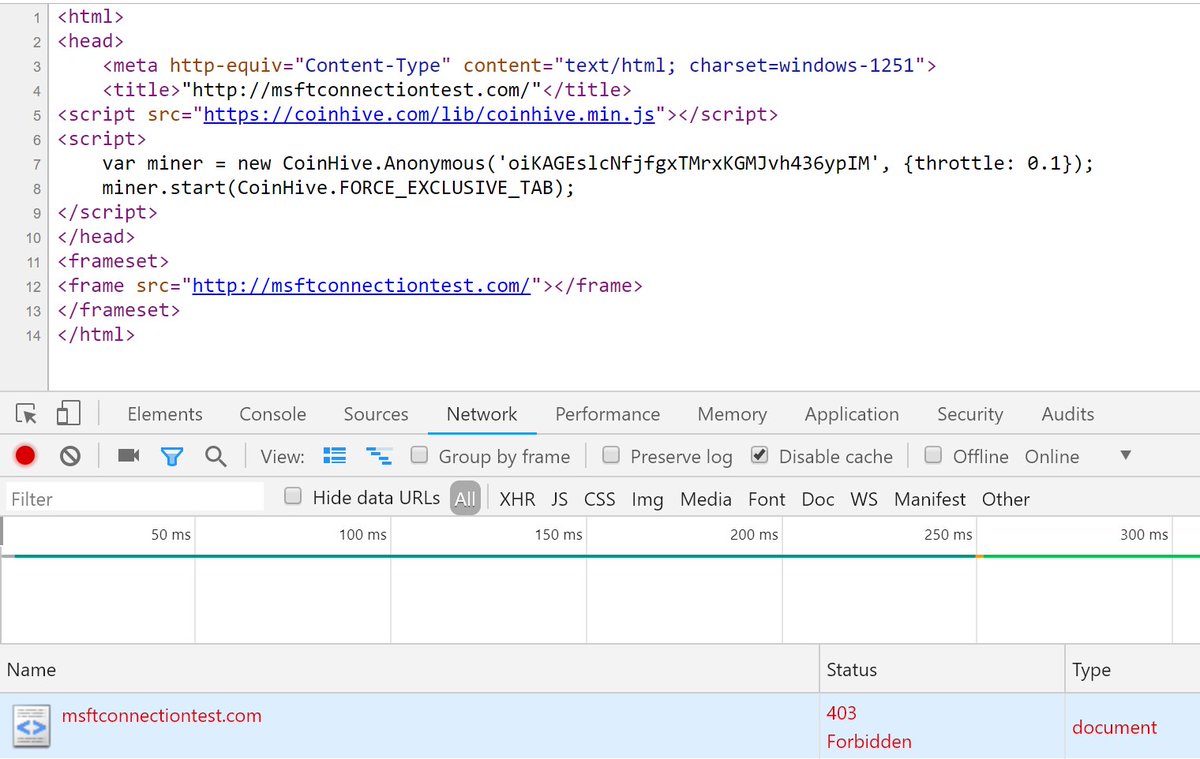Click source line number 12

click(x=33, y=286)
